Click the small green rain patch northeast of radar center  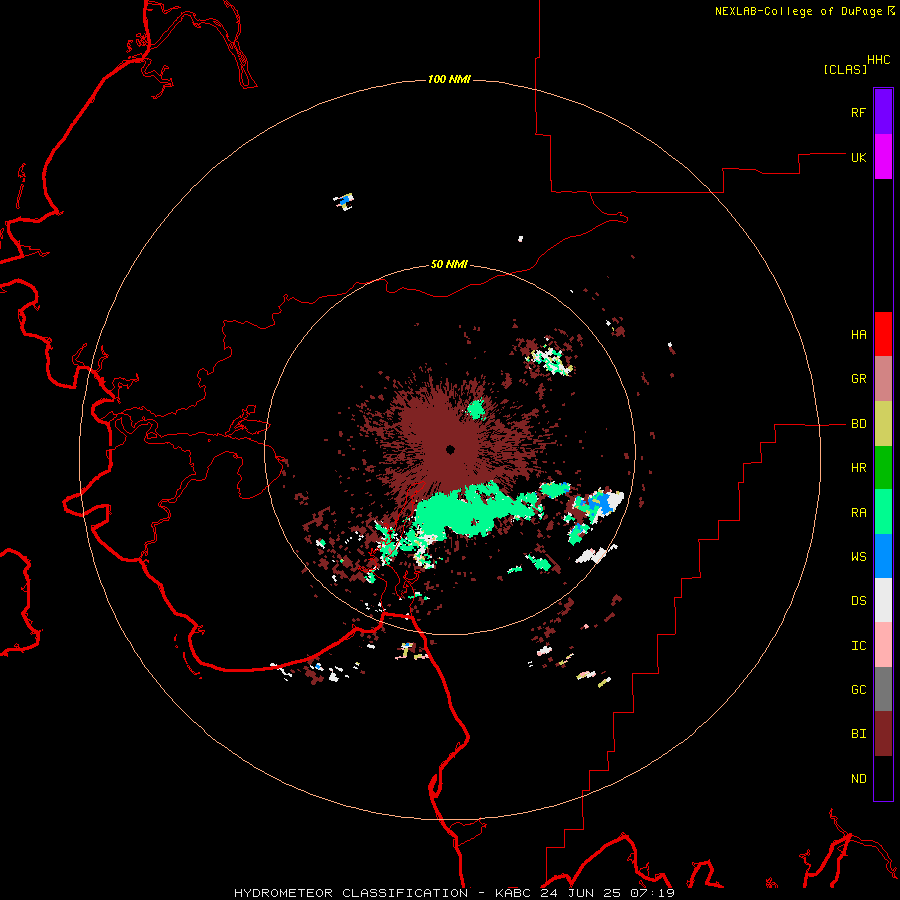click(x=476, y=409)
